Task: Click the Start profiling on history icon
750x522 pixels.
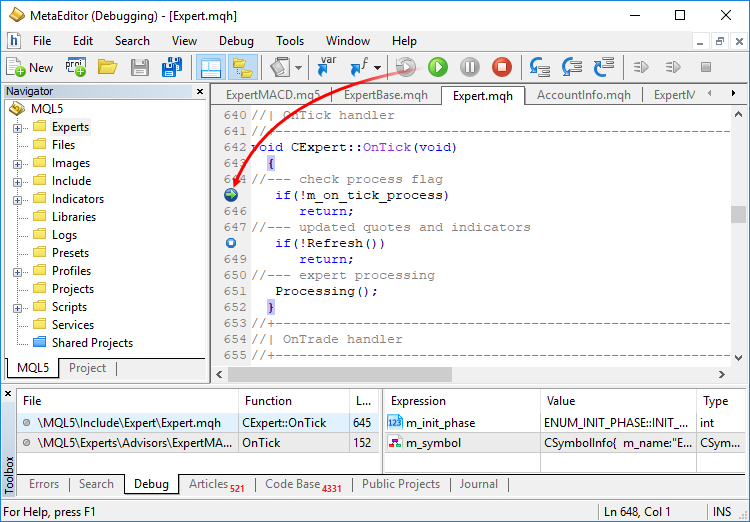Action: 673,67
